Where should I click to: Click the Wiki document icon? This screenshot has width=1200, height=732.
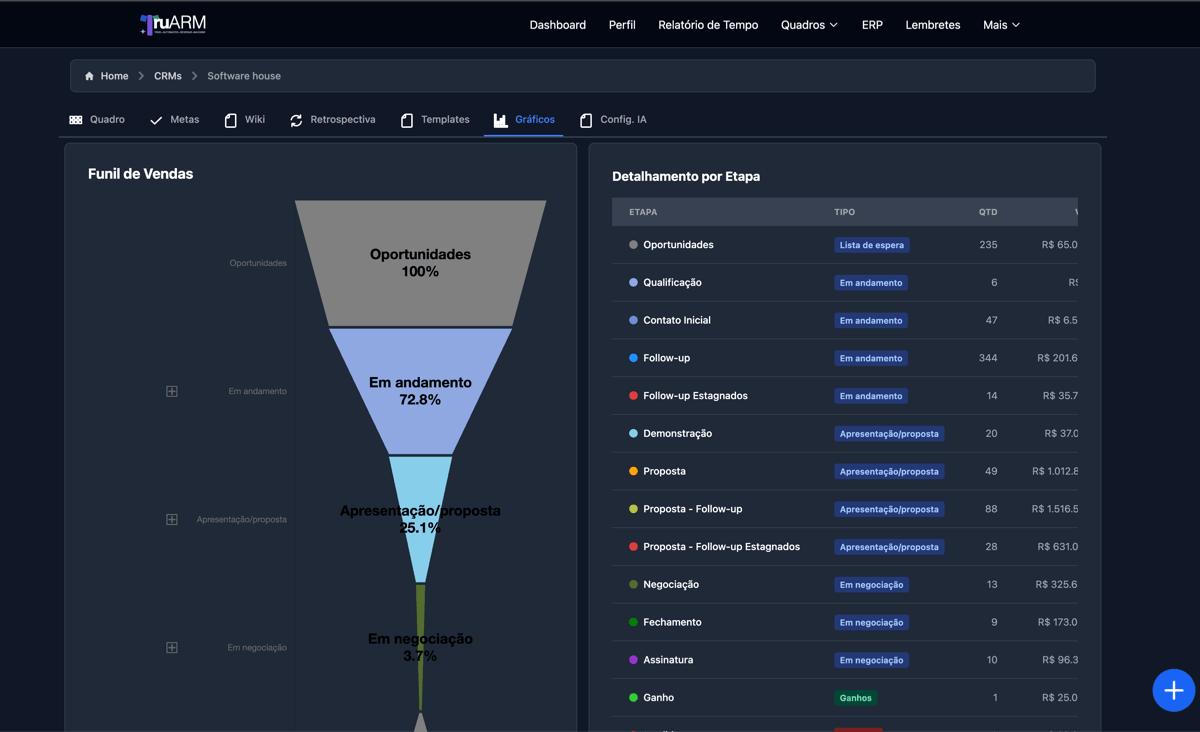[x=231, y=120]
